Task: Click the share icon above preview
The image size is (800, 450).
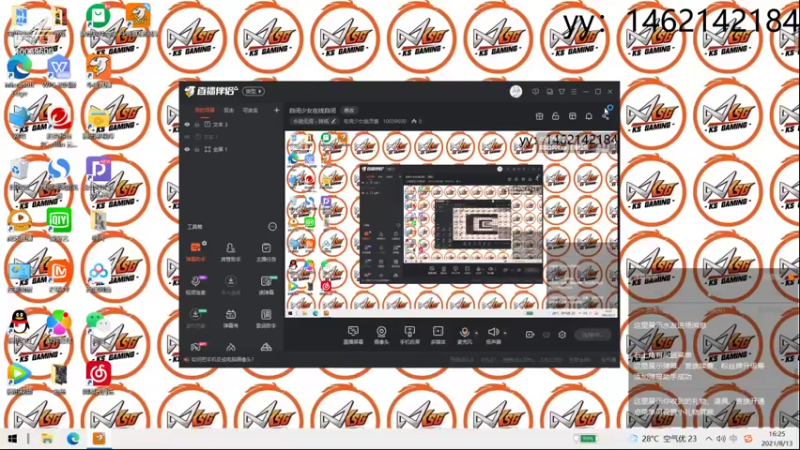Action: (606, 116)
